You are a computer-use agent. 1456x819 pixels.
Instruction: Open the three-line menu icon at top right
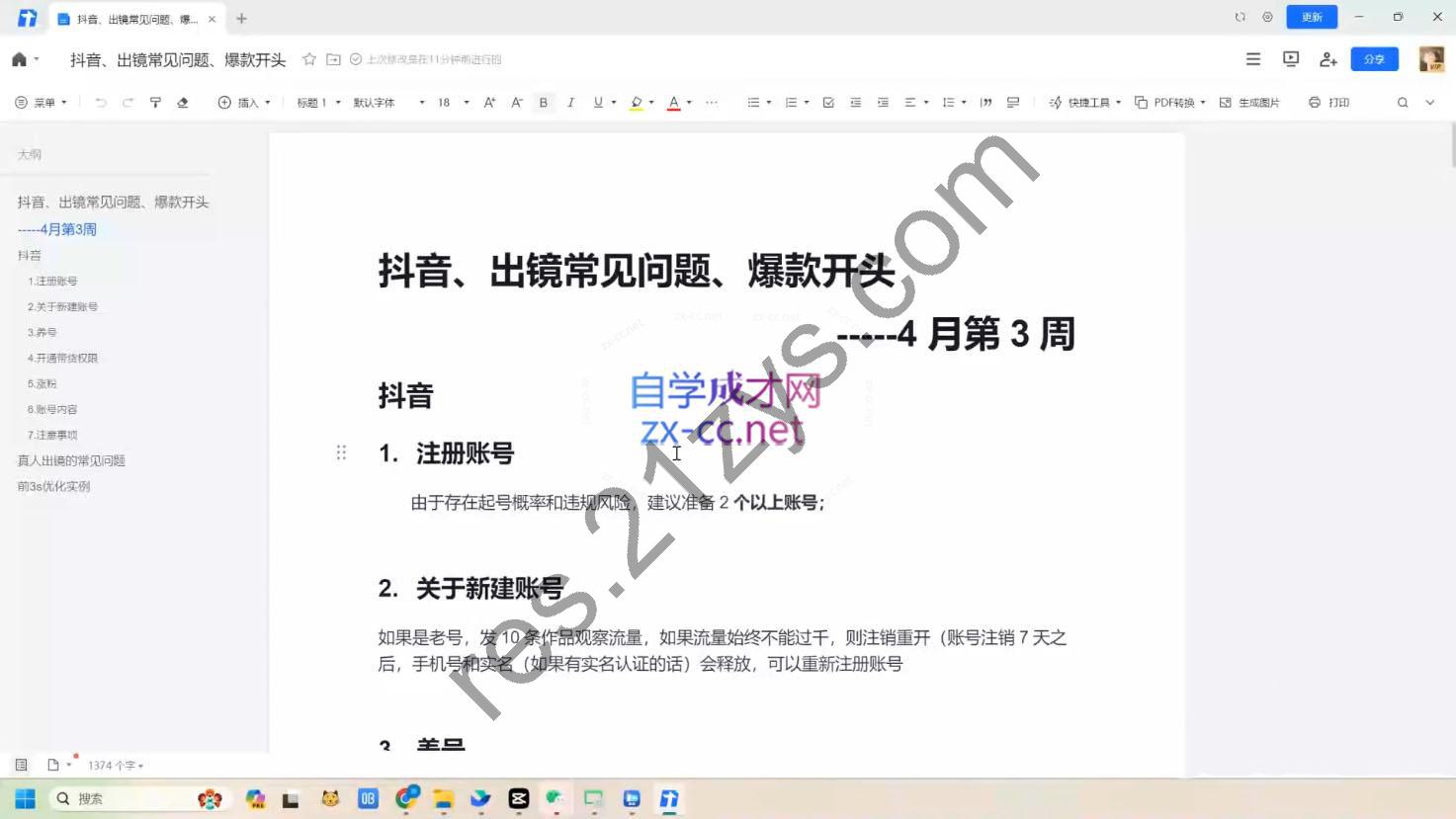tap(1253, 59)
